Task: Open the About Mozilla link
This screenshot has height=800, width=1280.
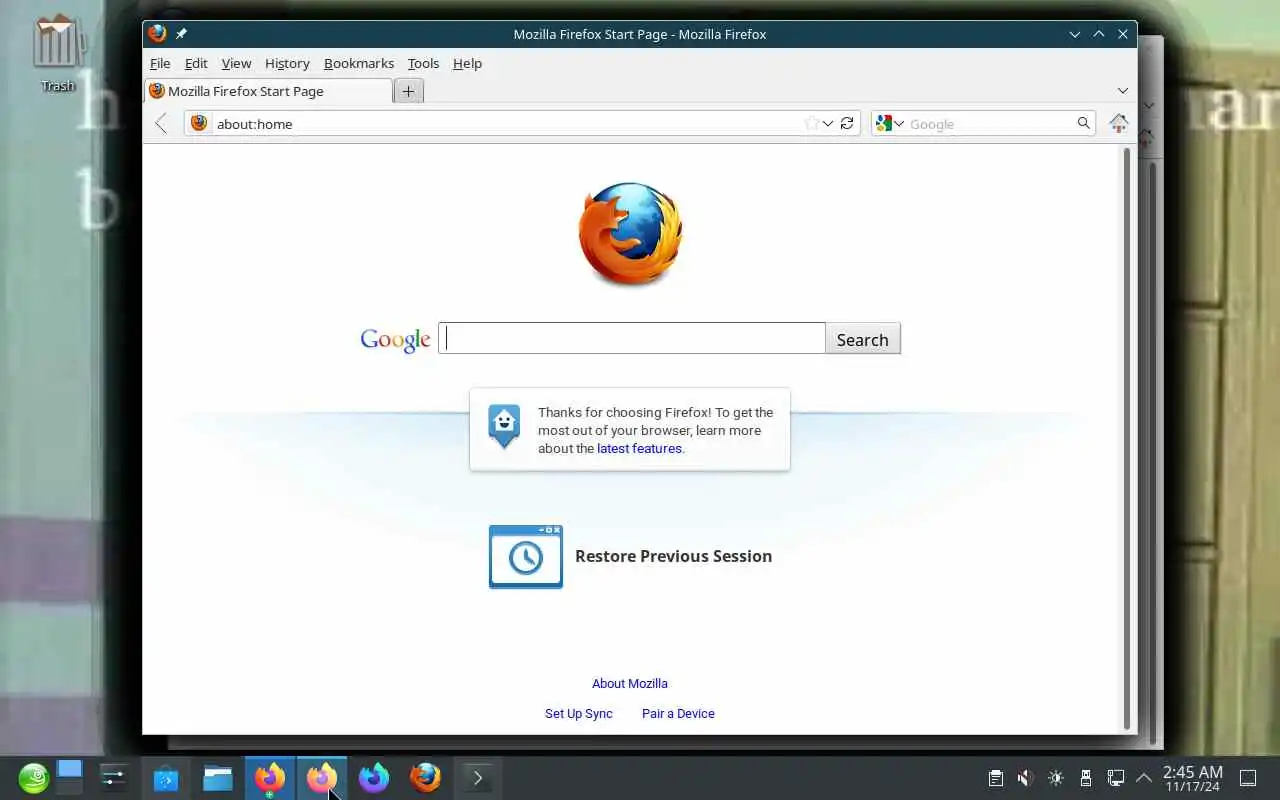Action: tap(630, 683)
